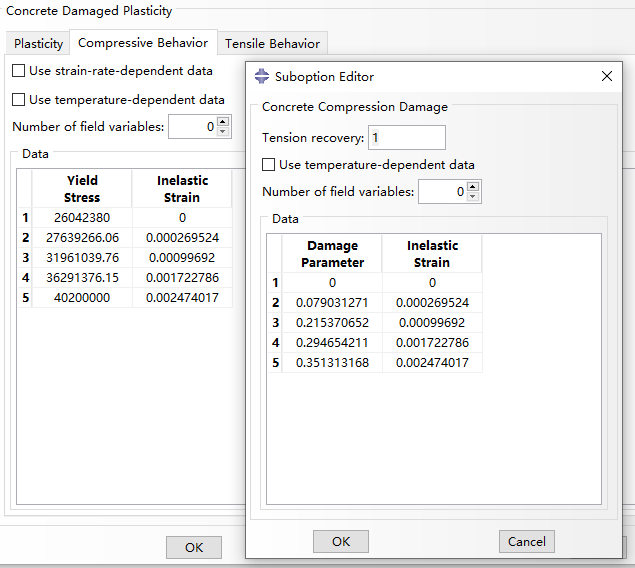Open the Tensile Behavior tab
Image resolution: width=635 pixels, height=568 pixels.
tap(272, 44)
